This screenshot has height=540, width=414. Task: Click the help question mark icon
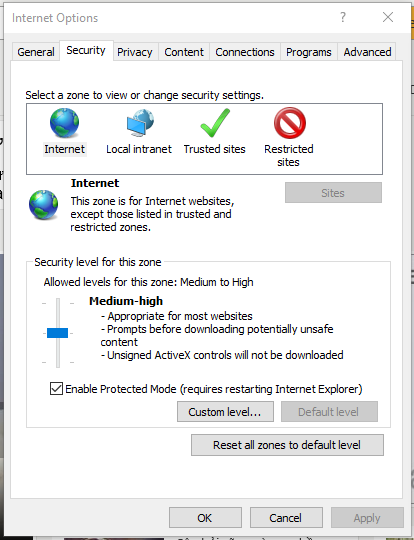[343, 17]
